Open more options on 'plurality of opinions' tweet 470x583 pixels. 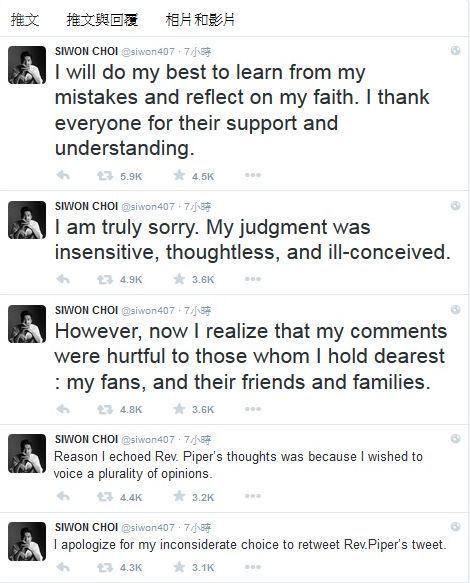(x=252, y=496)
